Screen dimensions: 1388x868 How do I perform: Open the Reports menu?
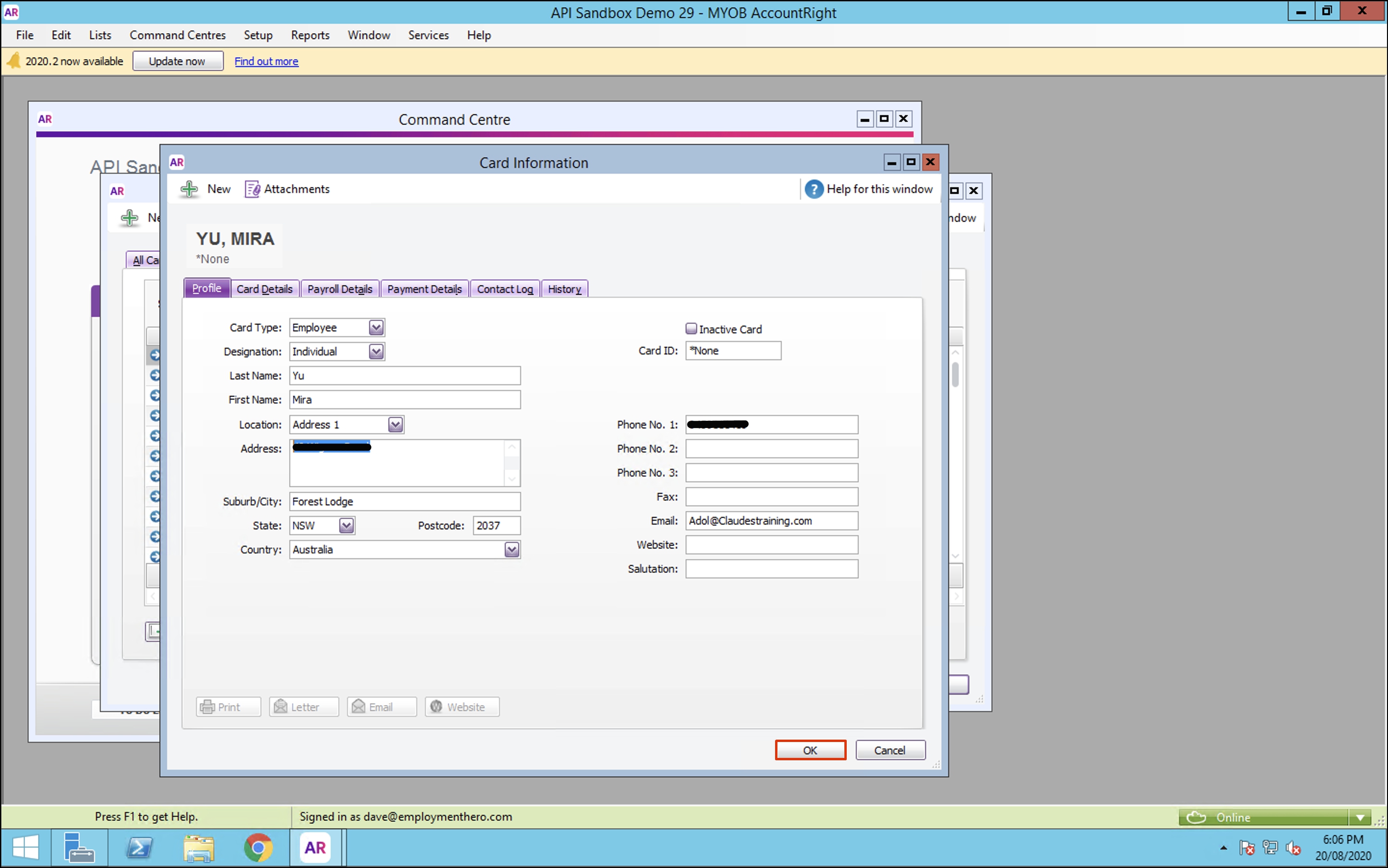[309, 35]
